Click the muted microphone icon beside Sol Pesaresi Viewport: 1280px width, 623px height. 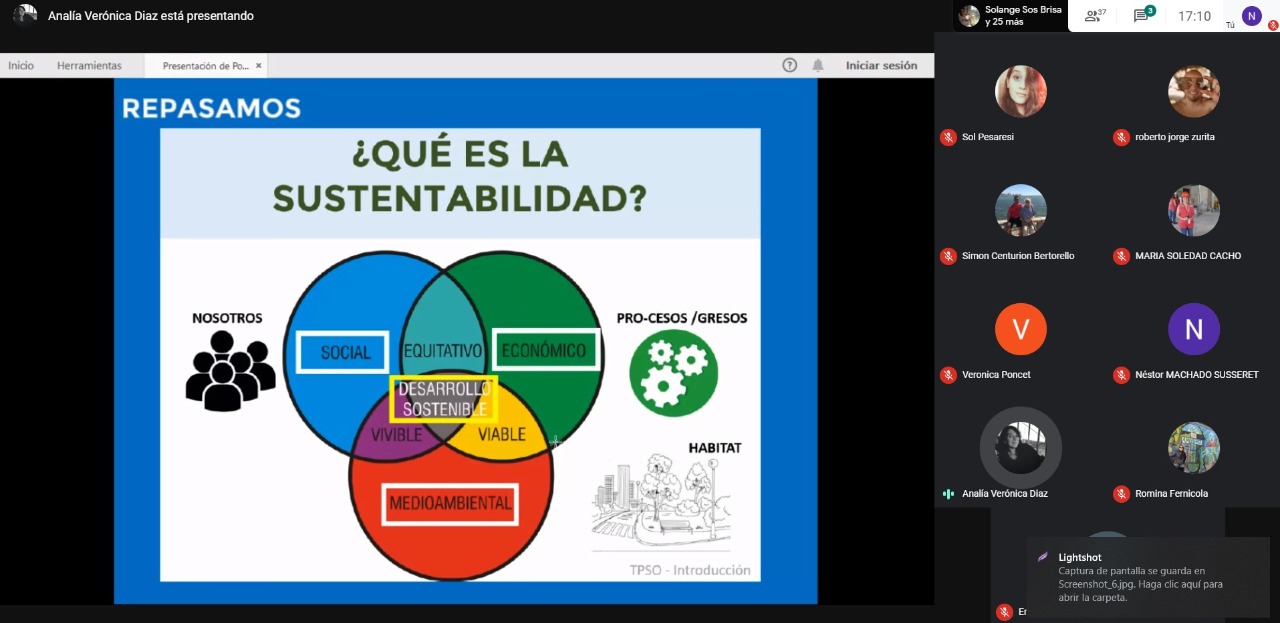(x=948, y=137)
